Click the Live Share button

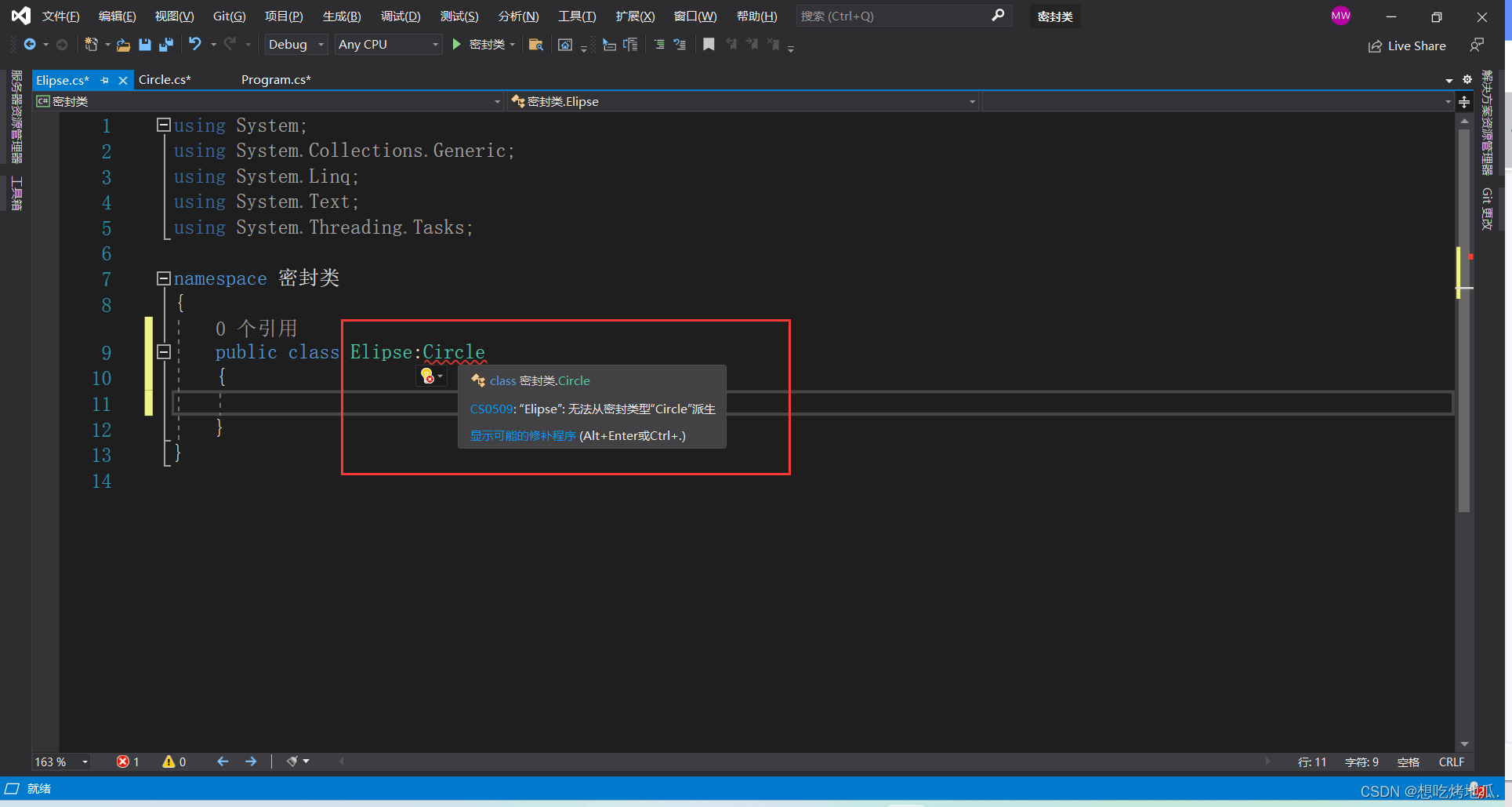click(x=1407, y=46)
